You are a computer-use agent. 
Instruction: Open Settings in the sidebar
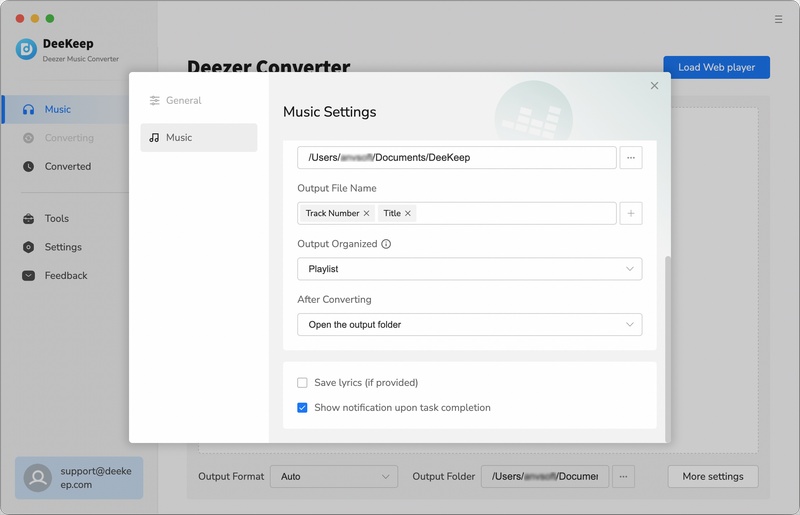click(65, 247)
